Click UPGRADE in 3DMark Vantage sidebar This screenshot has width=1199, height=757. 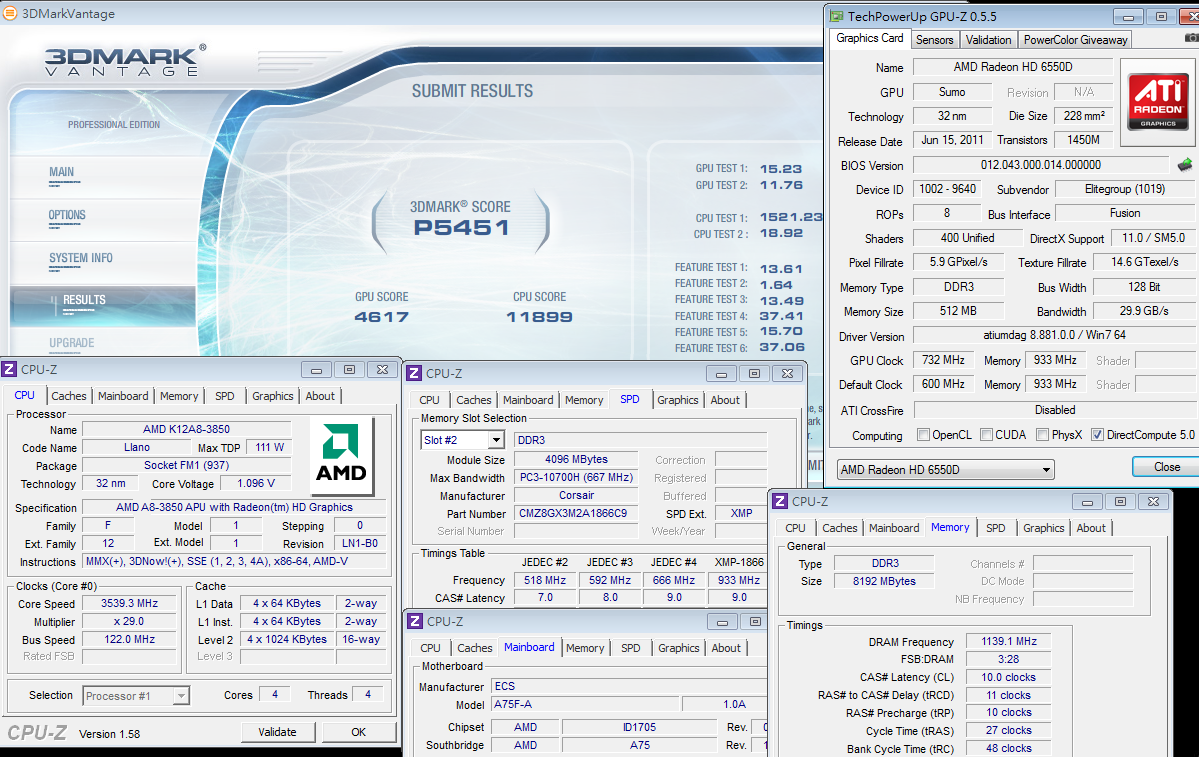tap(72, 343)
